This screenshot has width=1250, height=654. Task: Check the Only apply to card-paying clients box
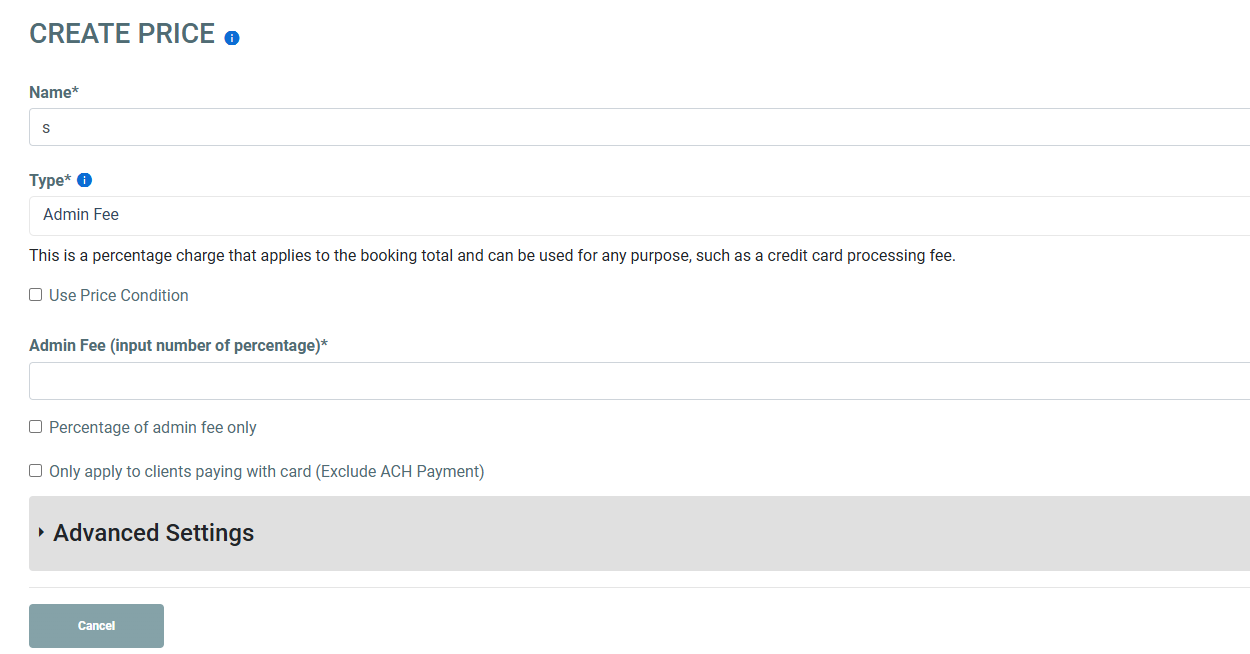point(36,471)
